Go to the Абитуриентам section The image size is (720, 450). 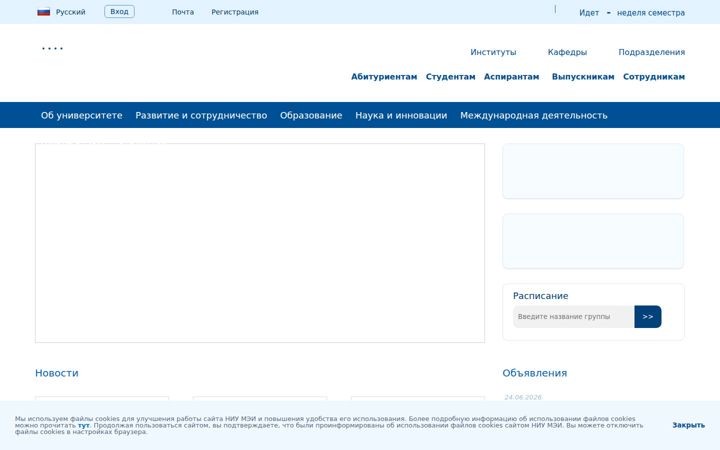(x=384, y=77)
